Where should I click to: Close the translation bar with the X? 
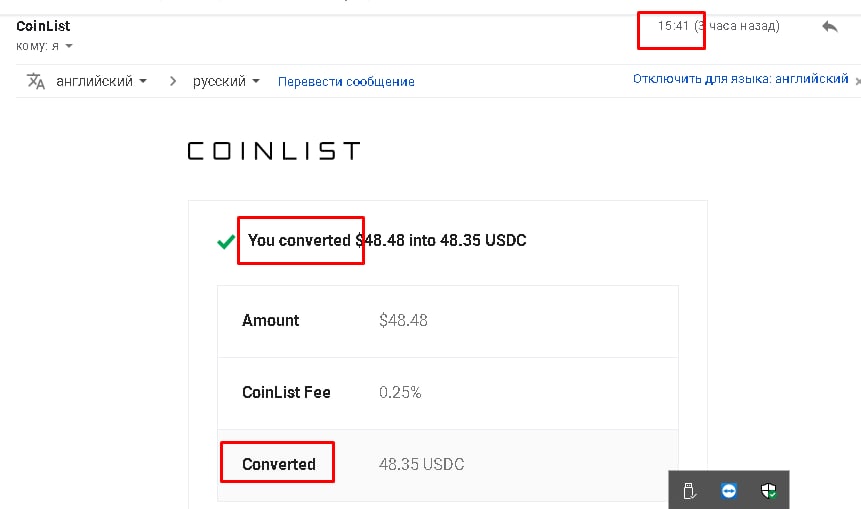tap(858, 81)
